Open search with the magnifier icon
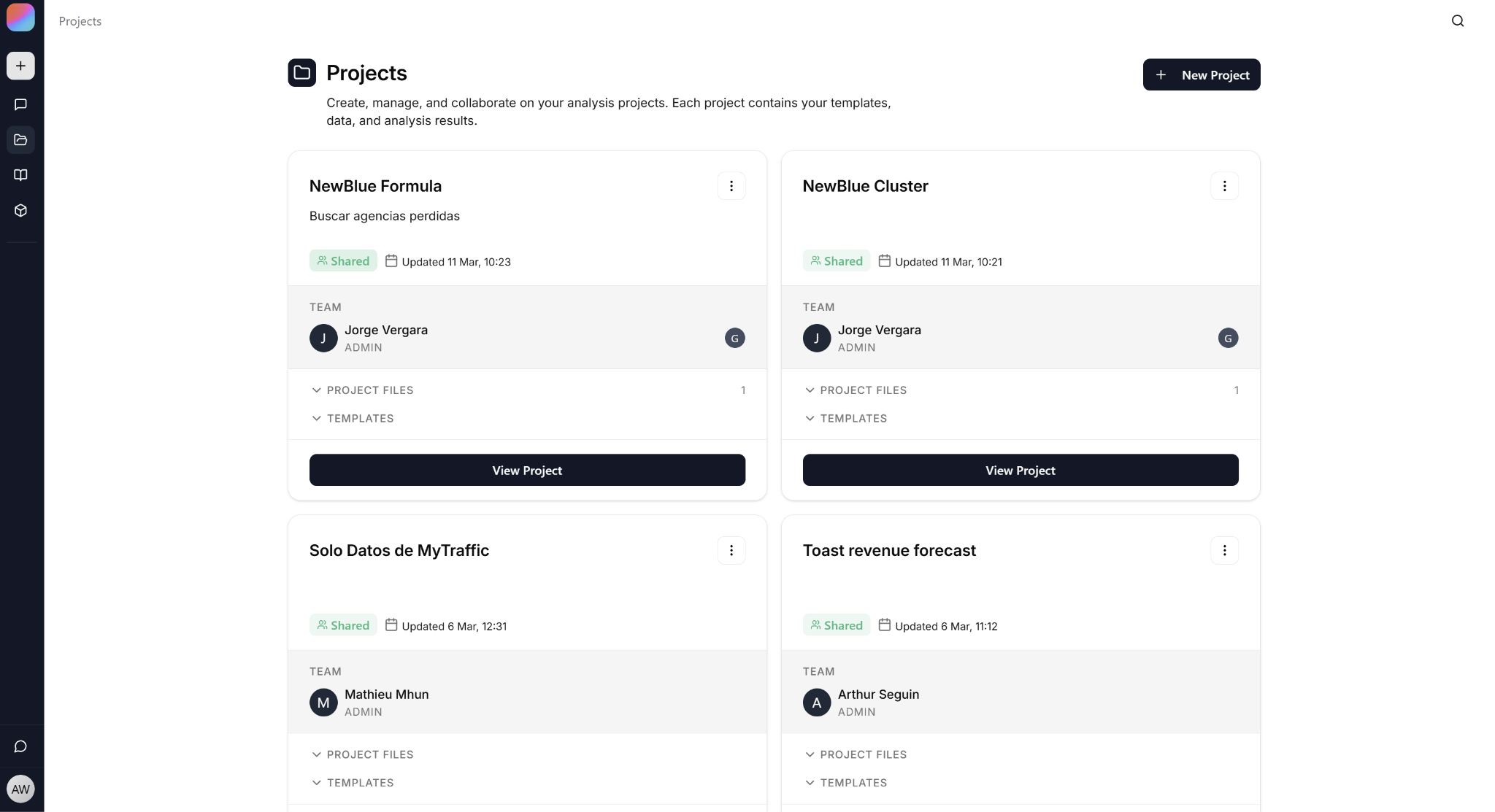Viewport: 1495px width, 812px height. [1458, 20]
